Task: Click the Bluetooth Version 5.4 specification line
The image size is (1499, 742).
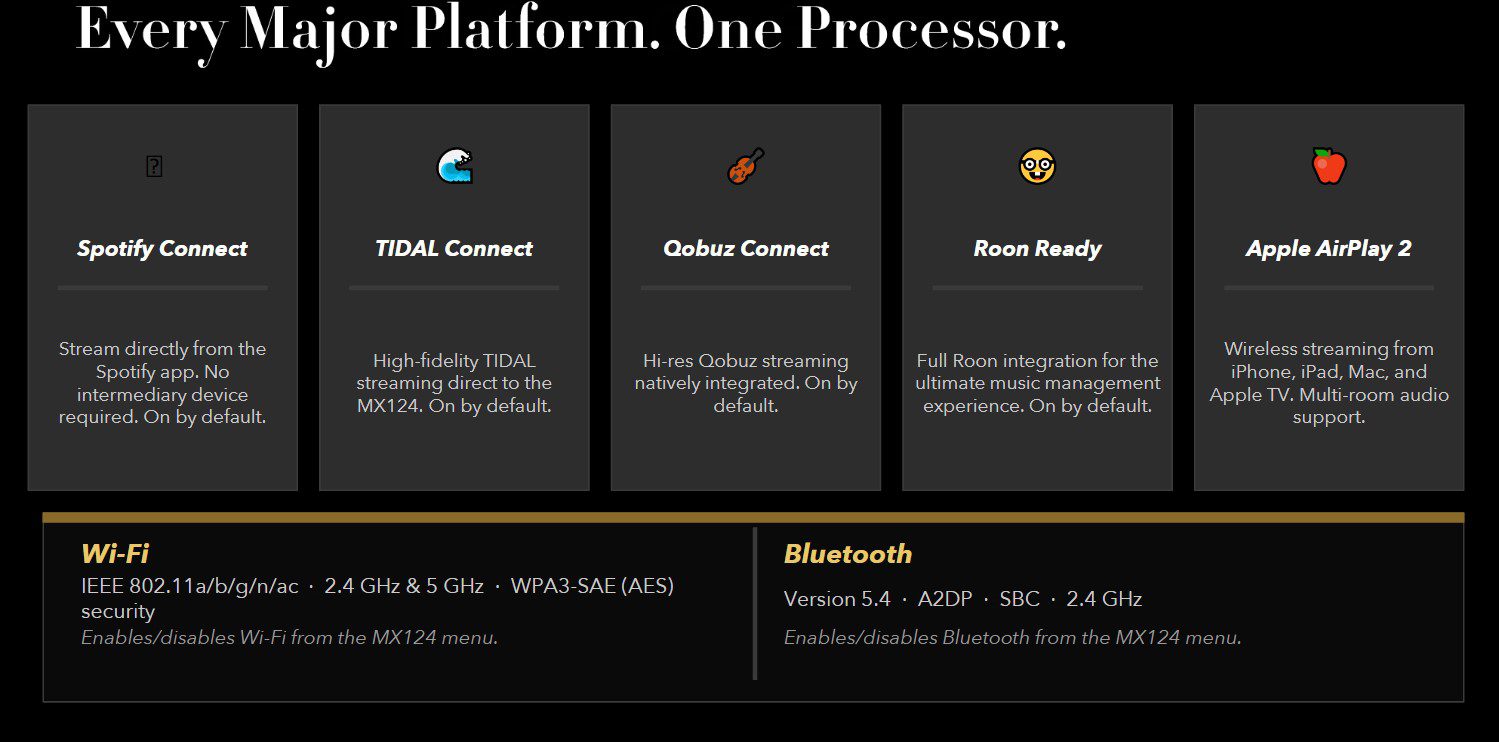Action: tap(963, 599)
